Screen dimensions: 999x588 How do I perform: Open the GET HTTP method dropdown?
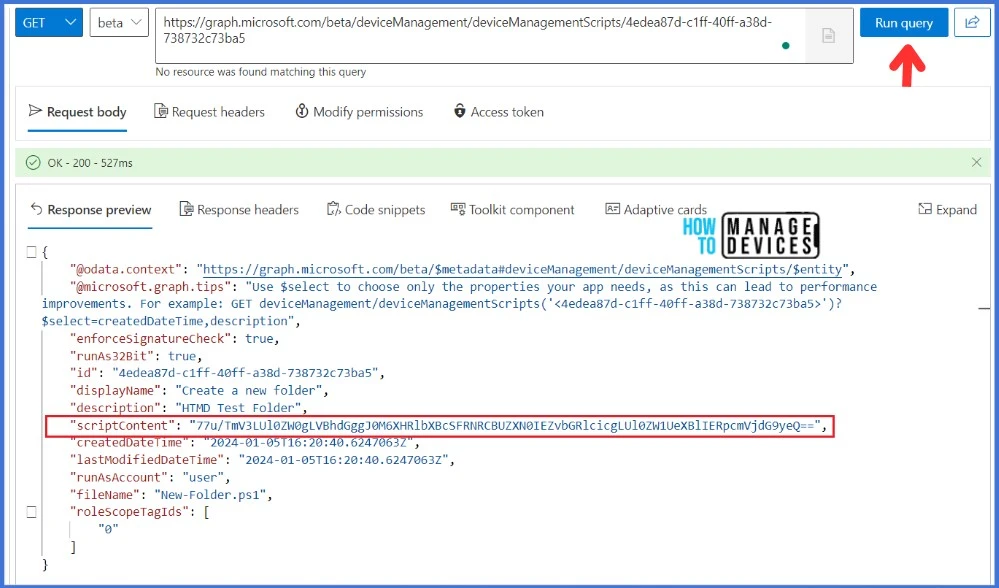coord(49,23)
